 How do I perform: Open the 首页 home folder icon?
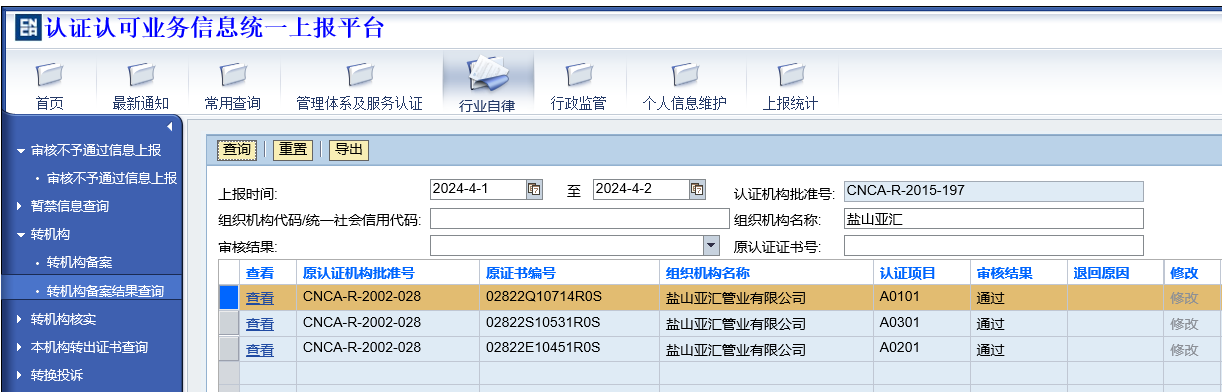coord(50,76)
